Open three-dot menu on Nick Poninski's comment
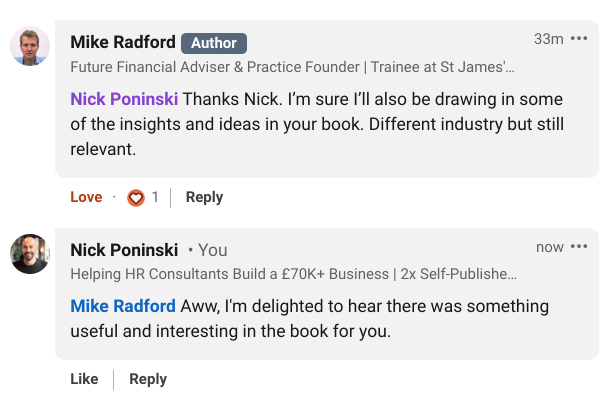The height and width of the screenshot is (398, 614). pyautogui.click(x=579, y=246)
